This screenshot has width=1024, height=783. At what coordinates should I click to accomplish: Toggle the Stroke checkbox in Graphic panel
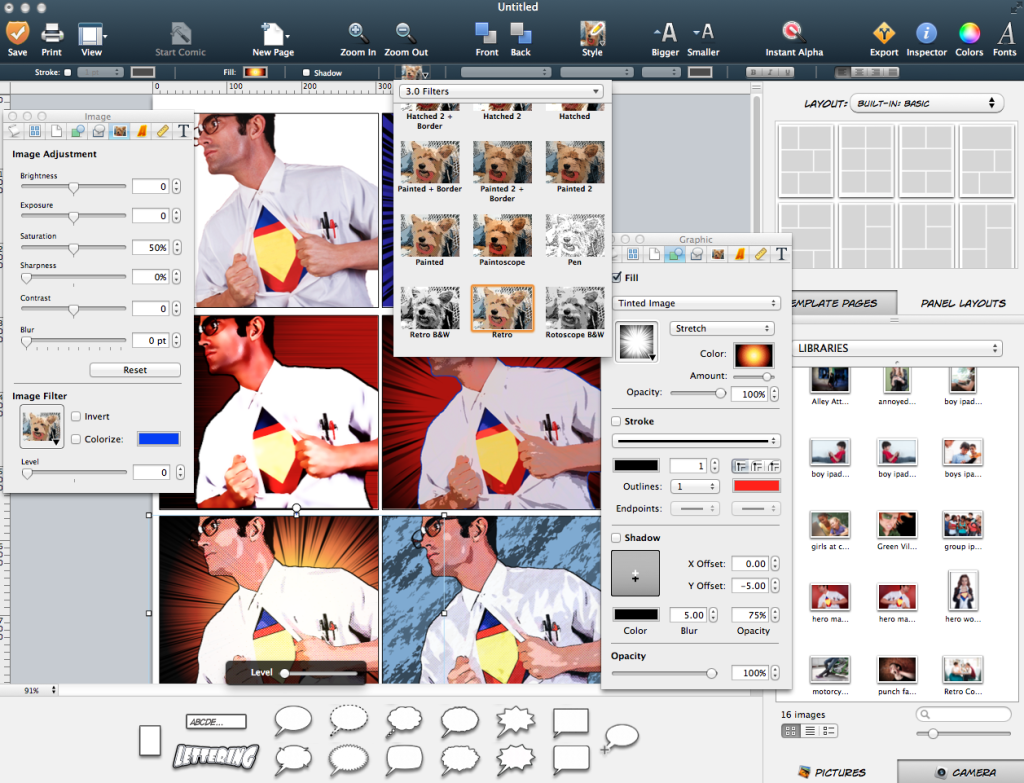616,422
